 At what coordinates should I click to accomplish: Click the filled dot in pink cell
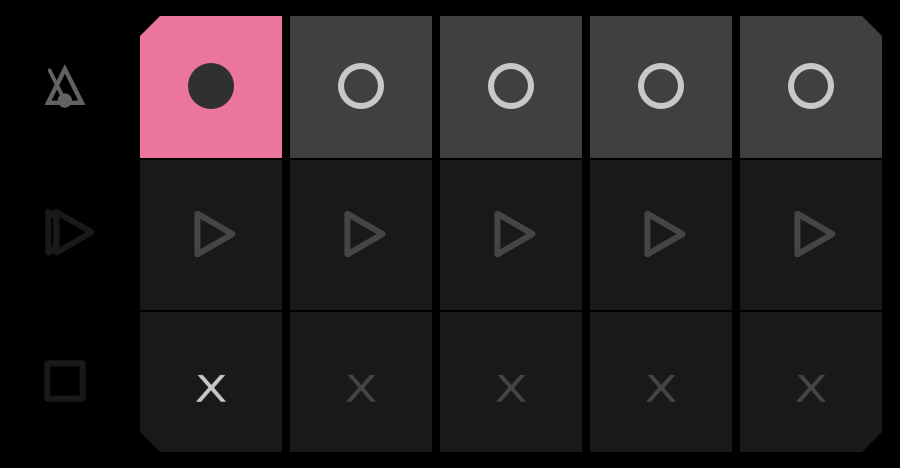pyautogui.click(x=211, y=86)
